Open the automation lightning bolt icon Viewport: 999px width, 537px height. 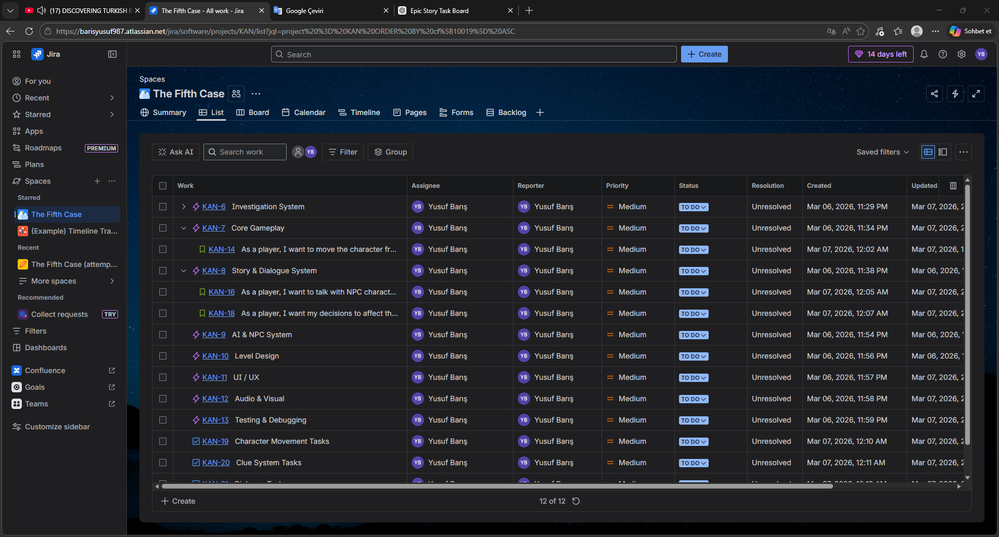click(x=955, y=94)
